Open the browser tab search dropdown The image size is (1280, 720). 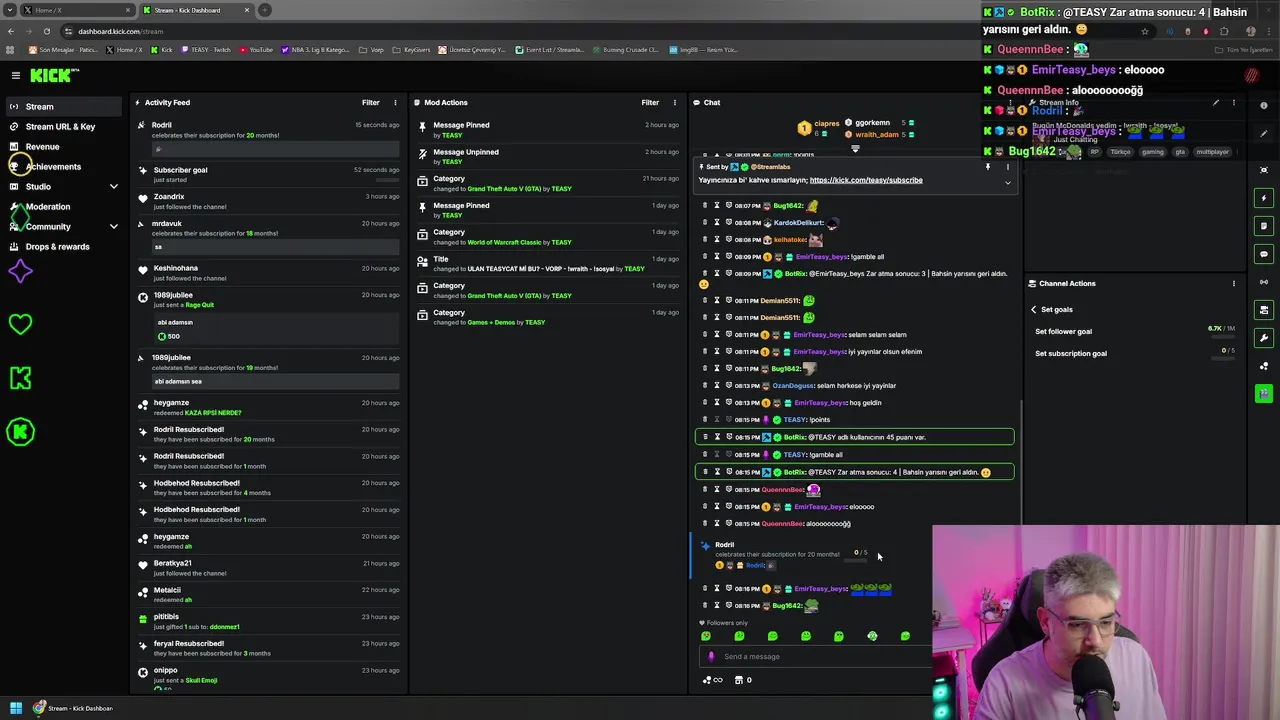[x=10, y=10]
